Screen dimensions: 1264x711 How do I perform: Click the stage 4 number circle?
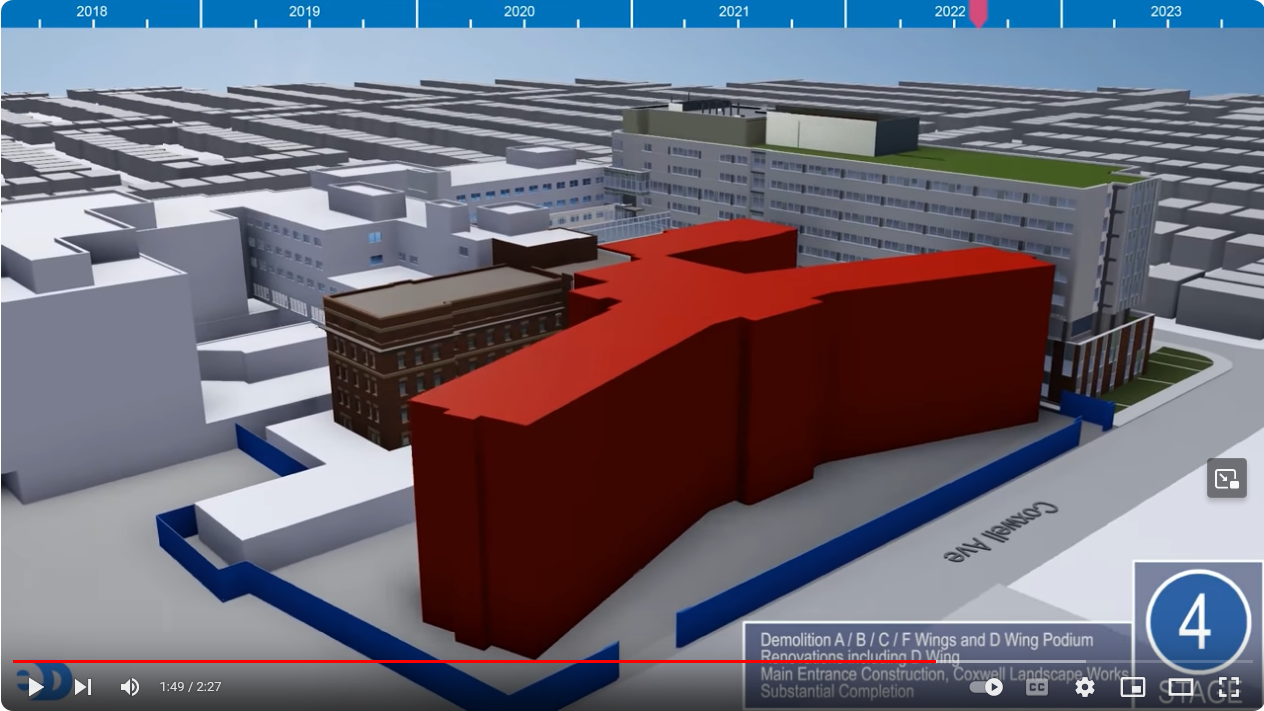coord(1198,622)
